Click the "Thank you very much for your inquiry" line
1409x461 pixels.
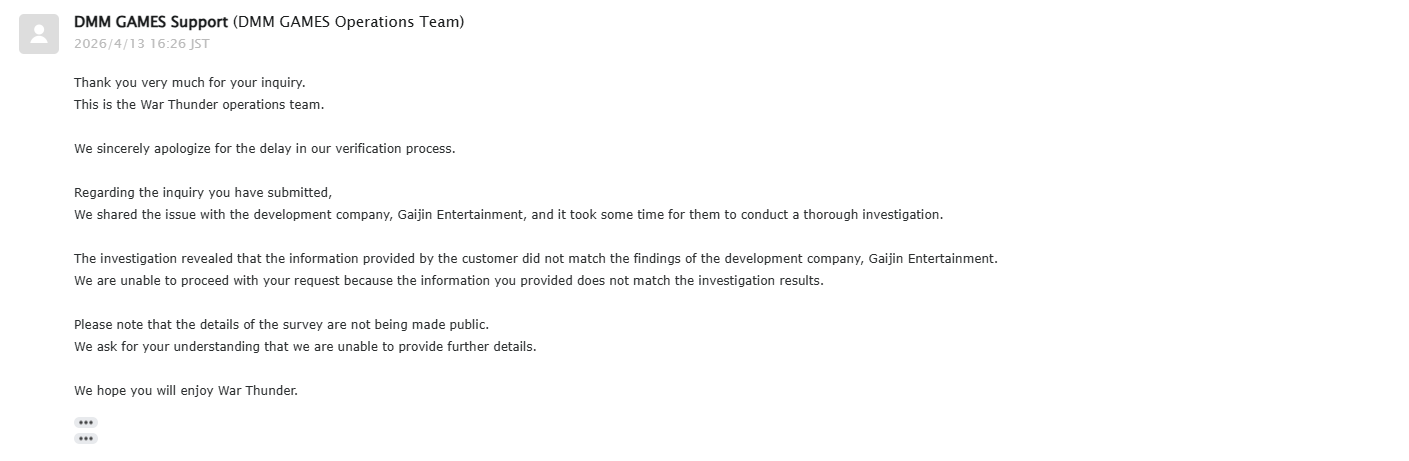tap(190, 83)
